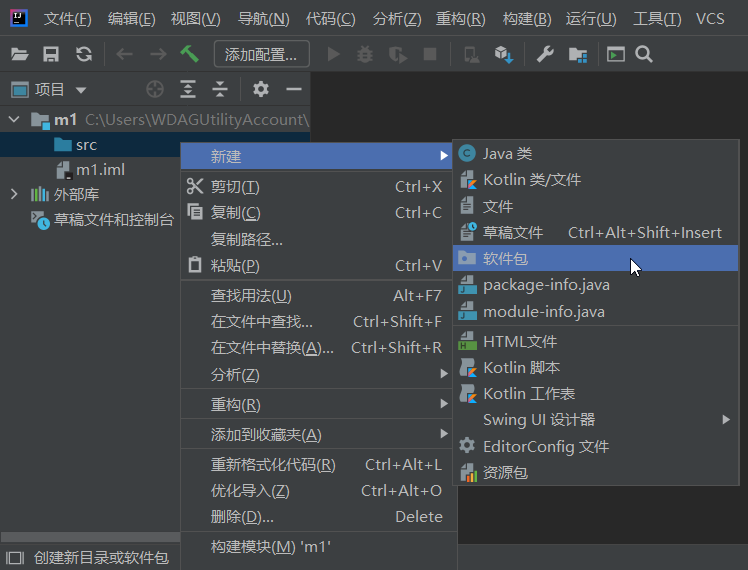Click the Open folder toolbar icon
This screenshot has width=748, height=570.
tap(19, 54)
